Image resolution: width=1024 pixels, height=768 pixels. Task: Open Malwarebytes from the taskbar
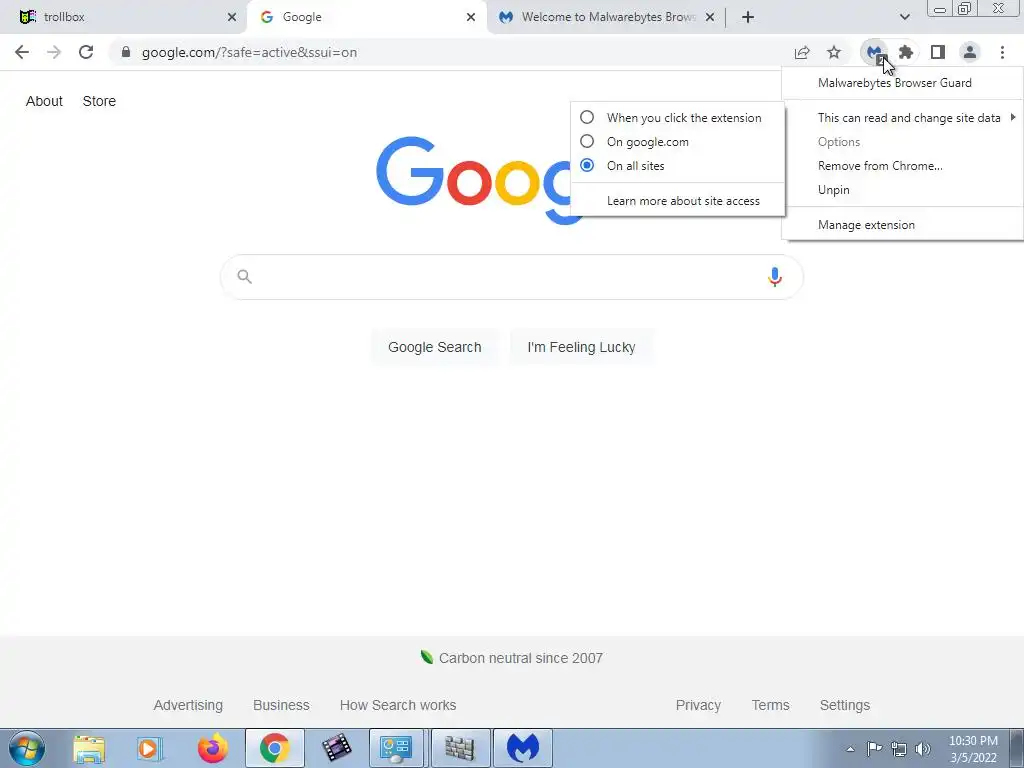[x=522, y=748]
